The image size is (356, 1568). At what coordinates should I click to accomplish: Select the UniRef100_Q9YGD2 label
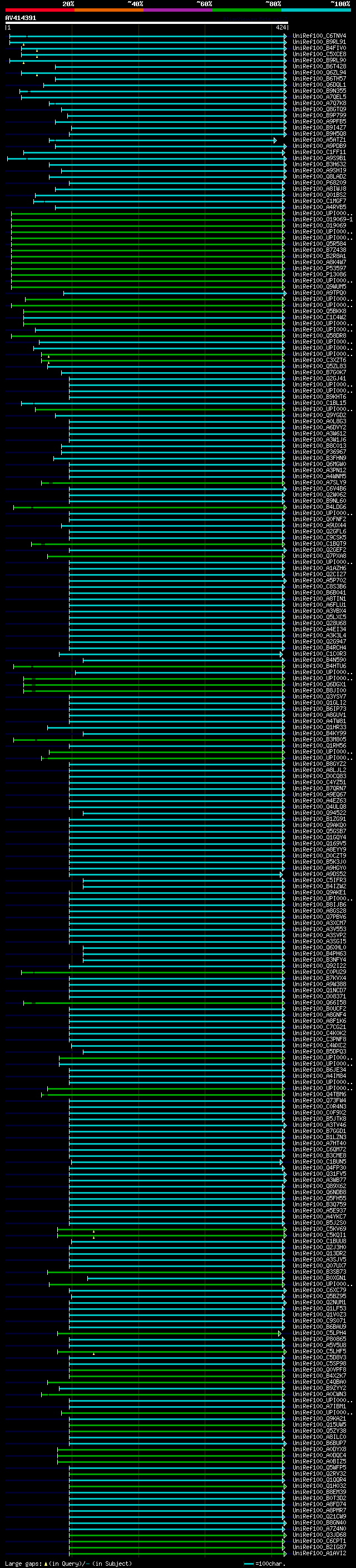pos(319,415)
